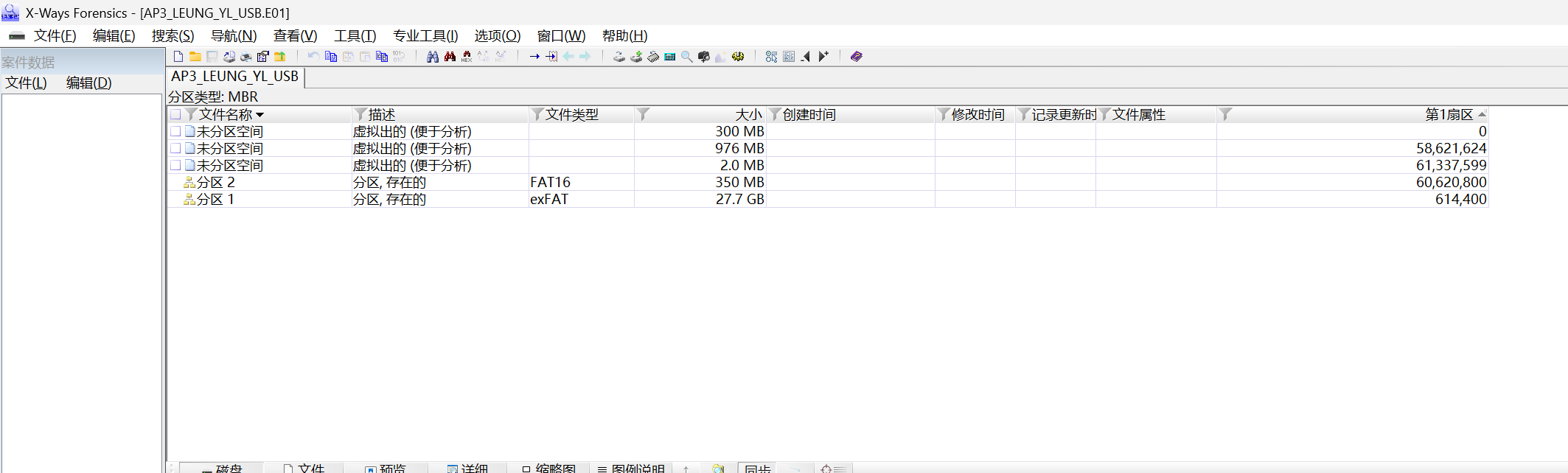The height and width of the screenshot is (473, 1568).
Task: Toggle the select-all checkbox in the header
Action: 175,114
